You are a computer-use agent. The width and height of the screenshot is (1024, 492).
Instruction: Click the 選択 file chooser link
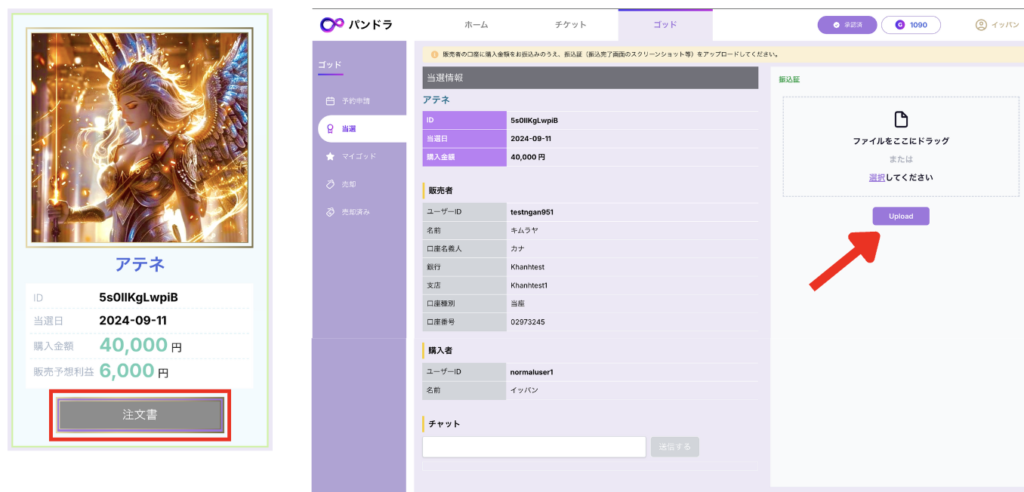[877, 177]
